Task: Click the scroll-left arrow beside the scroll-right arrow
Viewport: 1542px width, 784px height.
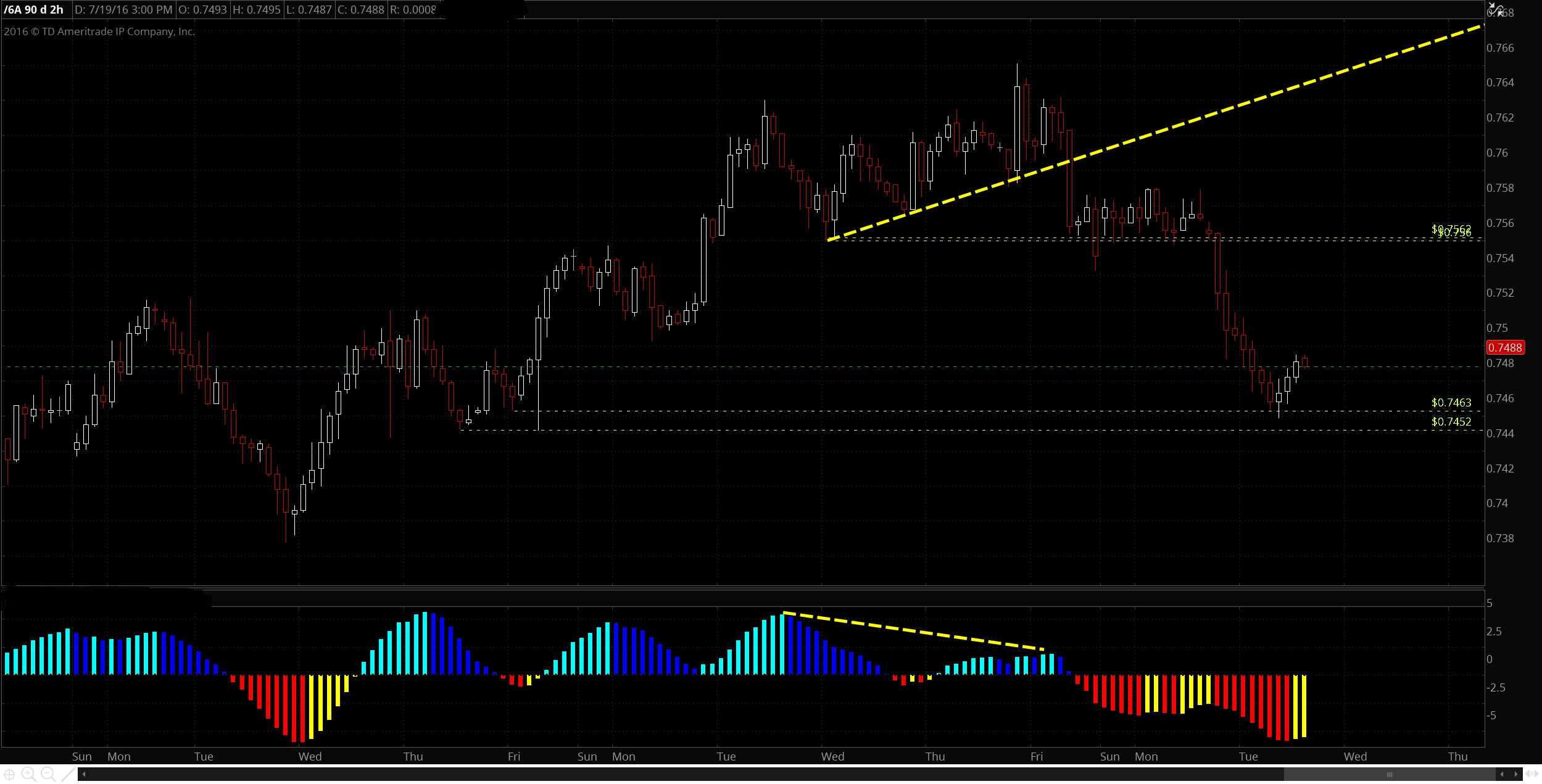Action: click(x=1502, y=774)
